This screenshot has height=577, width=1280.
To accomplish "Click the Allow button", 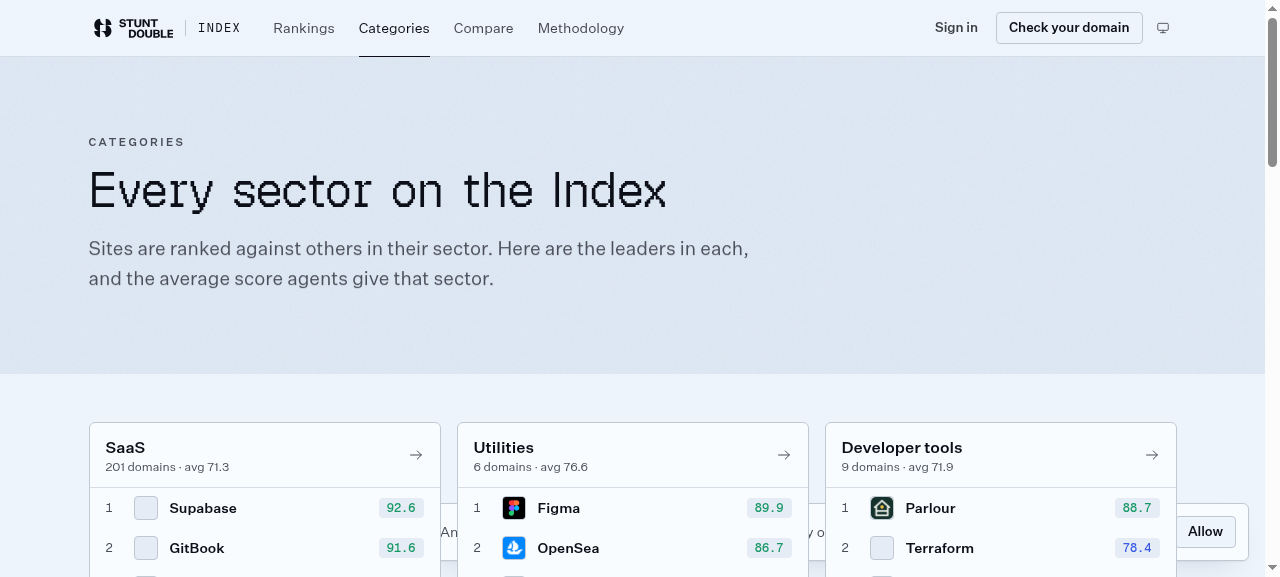I will click(x=1205, y=531).
